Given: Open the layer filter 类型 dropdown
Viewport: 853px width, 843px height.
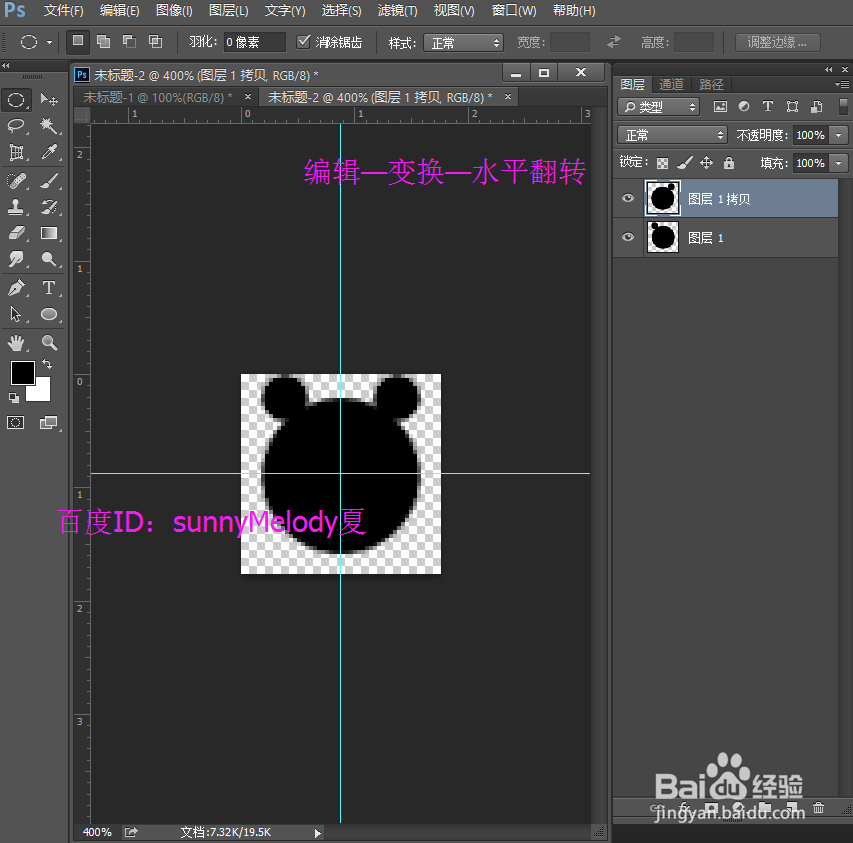Looking at the screenshot, I should pyautogui.click(x=658, y=107).
